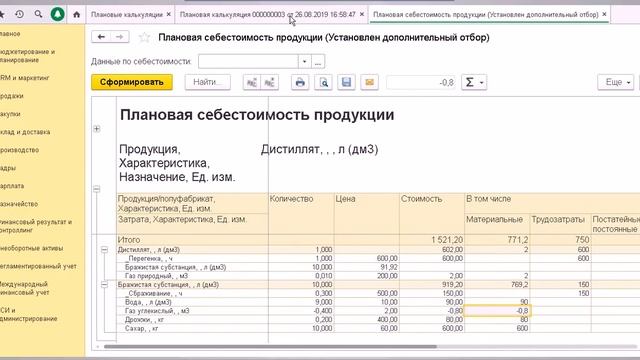Open Регламентированный учет section
The image size is (640, 360).
38,266
